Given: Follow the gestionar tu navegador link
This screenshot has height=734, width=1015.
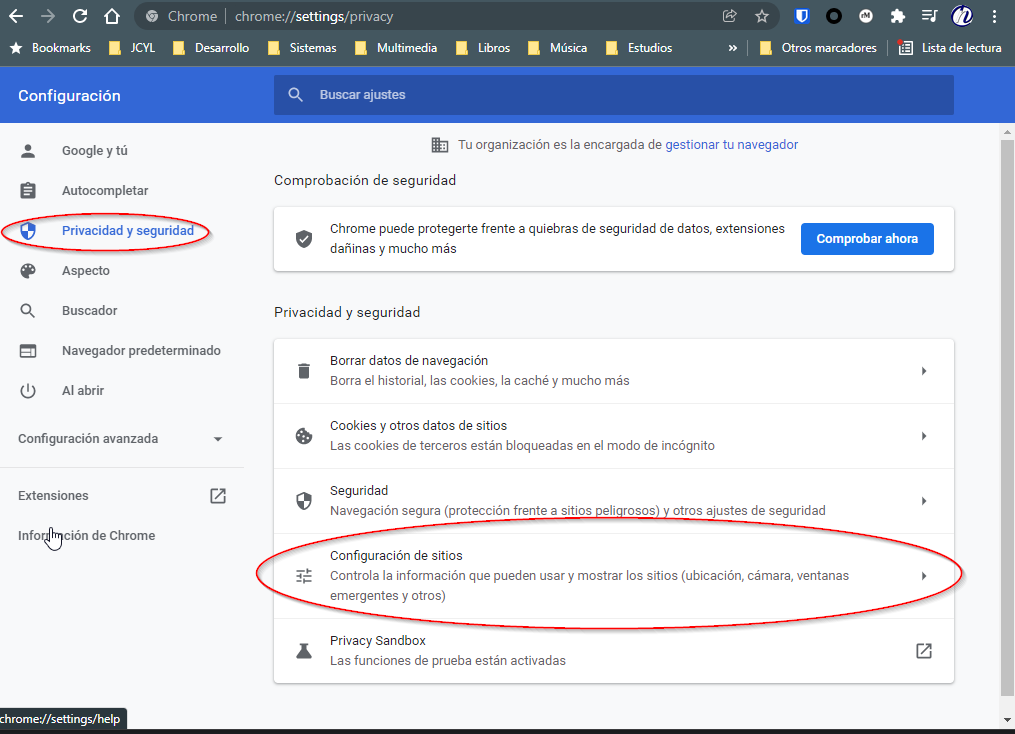Looking at the screenshot, I should 731,145.
